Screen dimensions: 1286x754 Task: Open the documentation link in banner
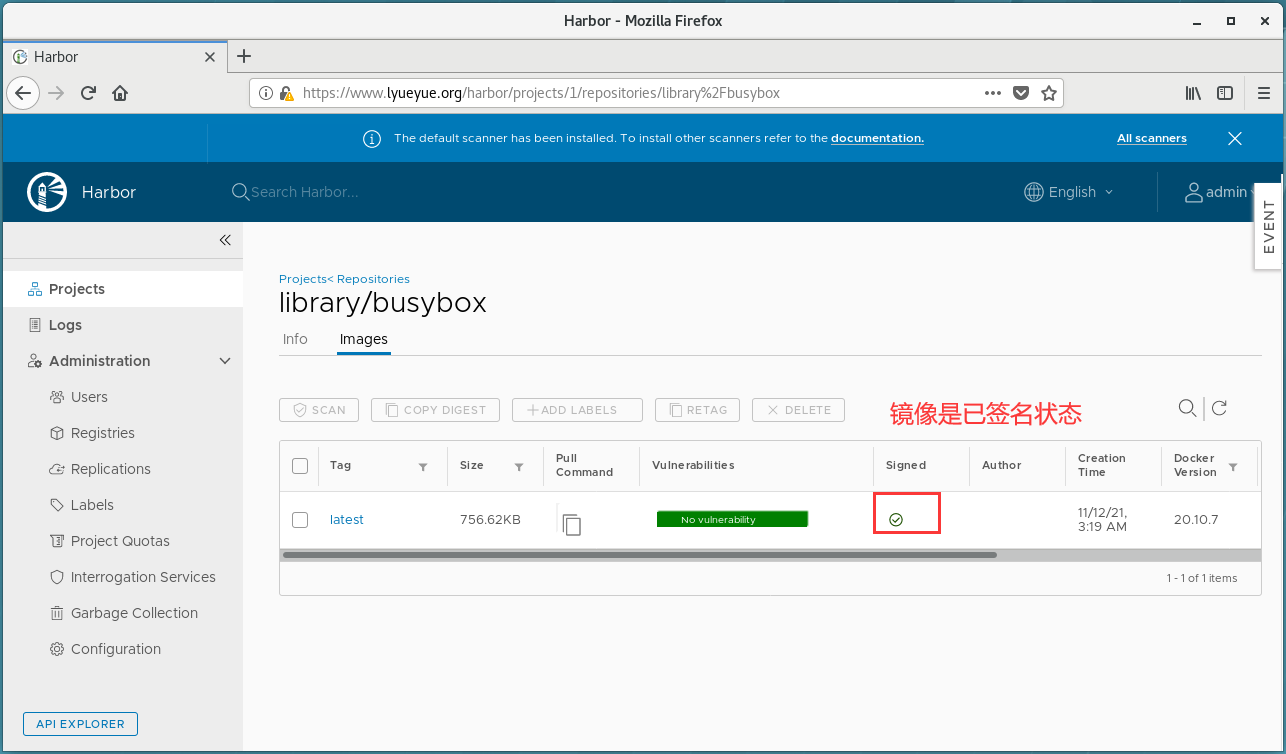point(877,138)
